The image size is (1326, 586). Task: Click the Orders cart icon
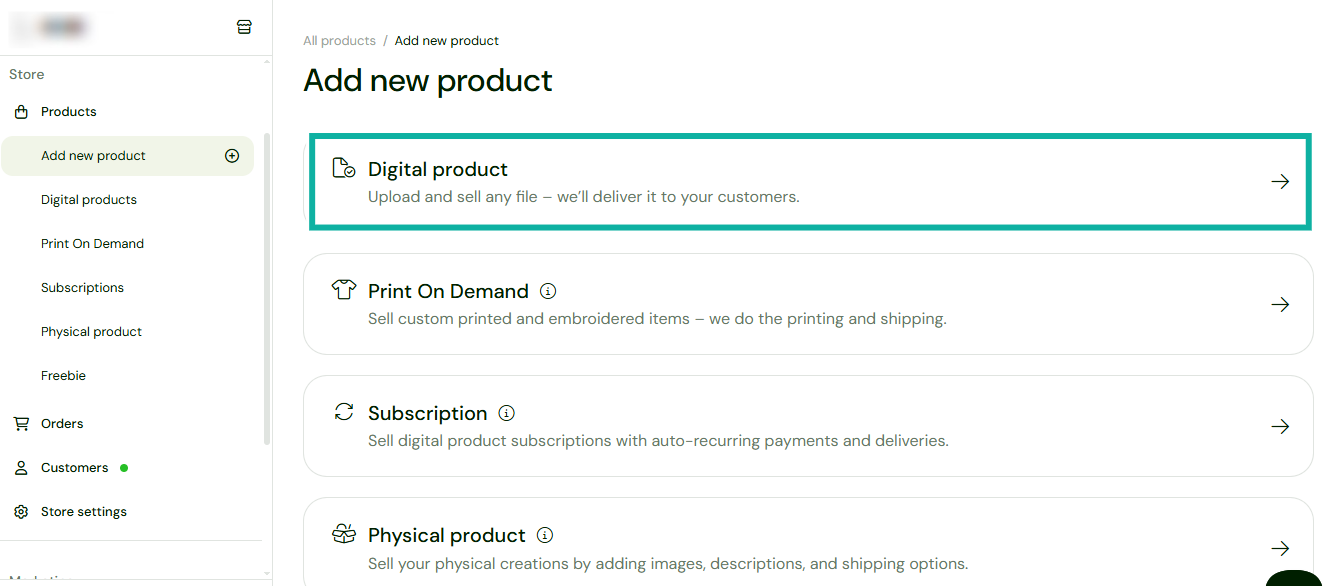pyautogui.click(x=21, y=423)
